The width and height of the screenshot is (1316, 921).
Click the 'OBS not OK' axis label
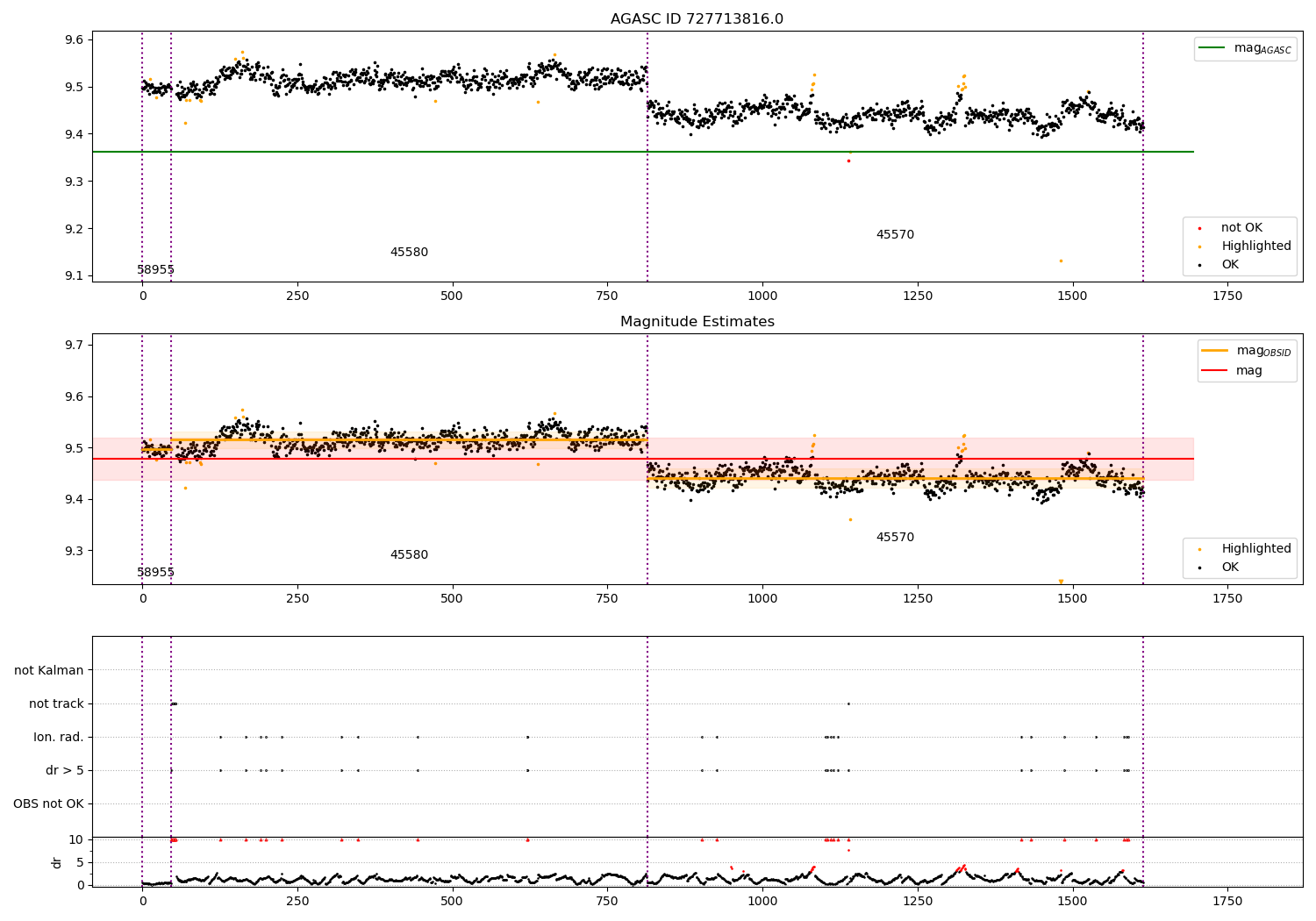tap(48, 803)
